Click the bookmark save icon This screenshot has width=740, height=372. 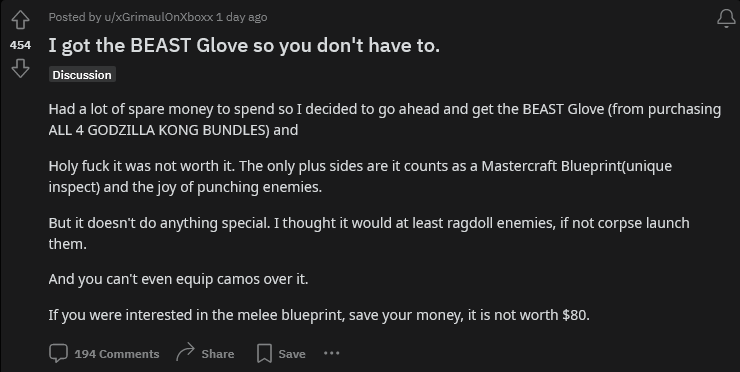(x=264, y=354)
